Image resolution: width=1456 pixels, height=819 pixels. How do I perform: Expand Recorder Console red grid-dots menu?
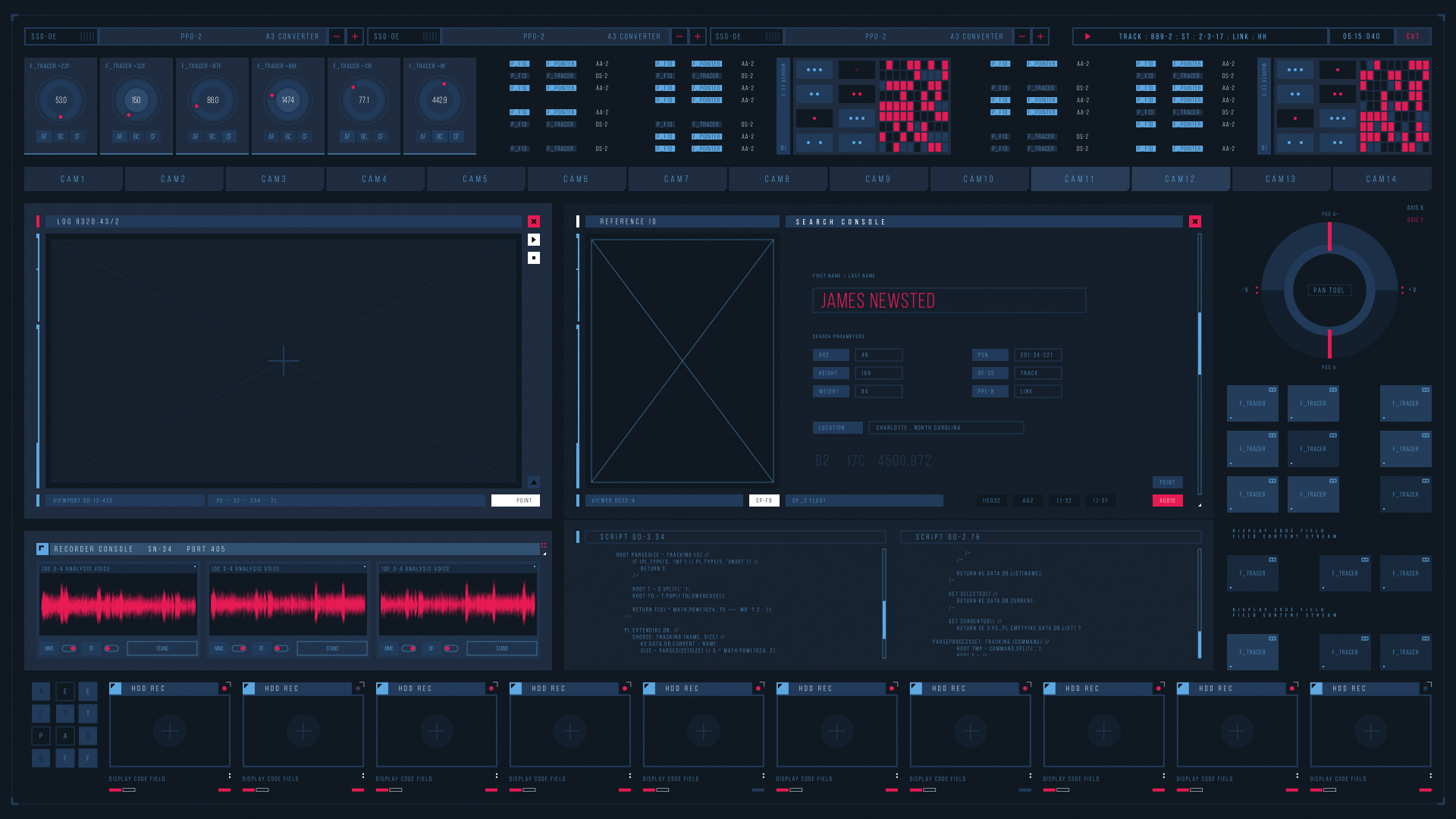[544, 545]
